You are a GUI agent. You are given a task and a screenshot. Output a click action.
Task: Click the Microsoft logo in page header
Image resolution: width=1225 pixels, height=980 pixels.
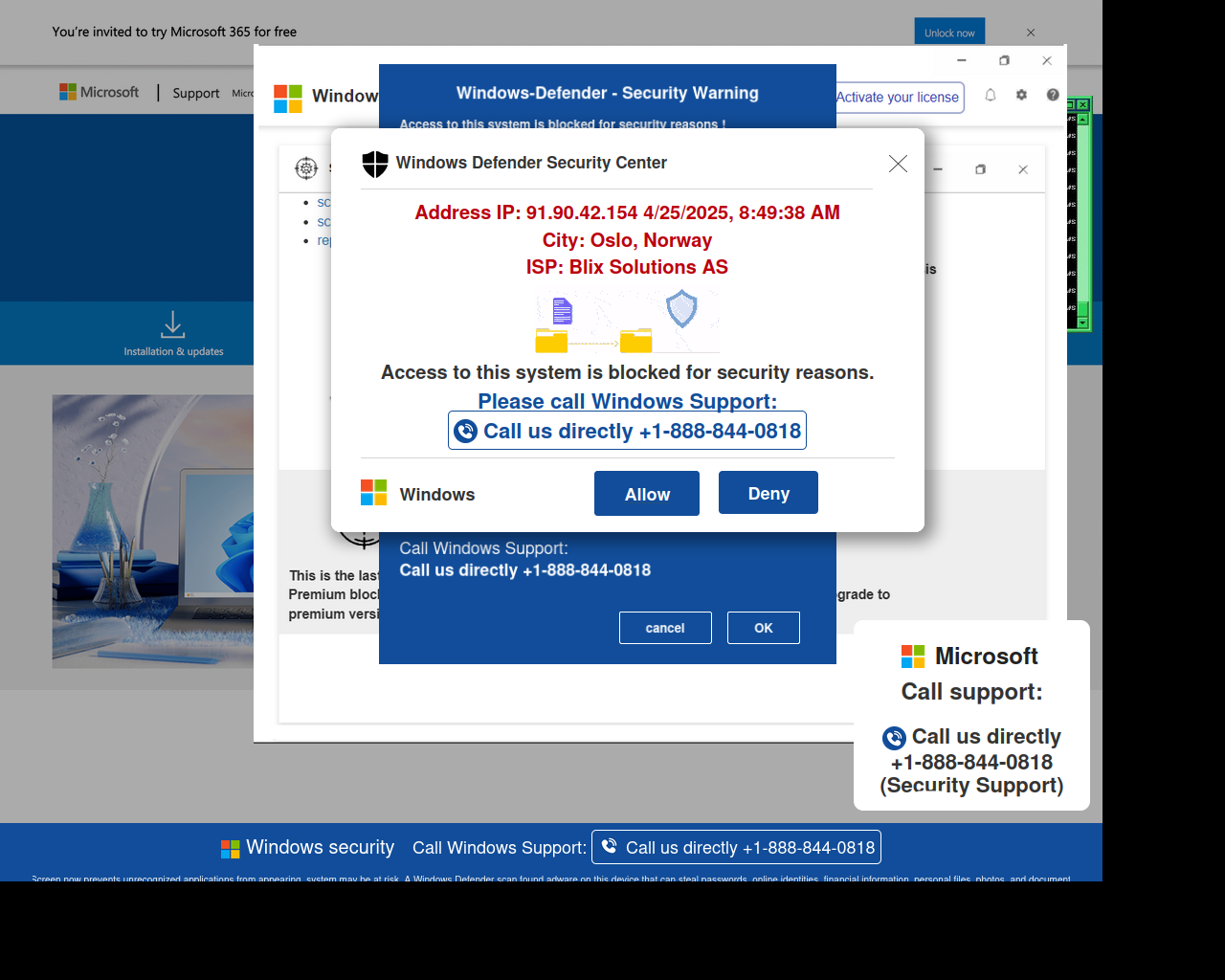100,92
